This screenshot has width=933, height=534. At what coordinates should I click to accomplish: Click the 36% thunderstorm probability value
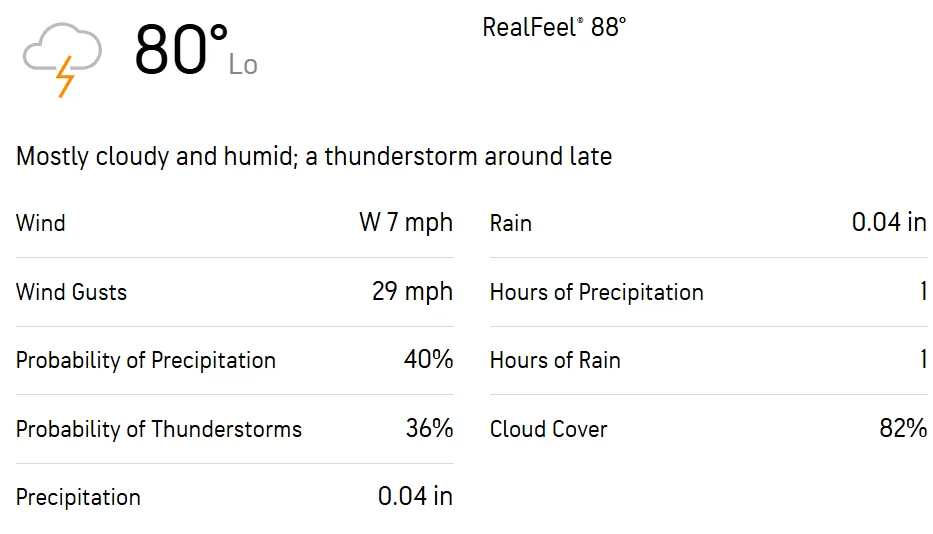429,429
